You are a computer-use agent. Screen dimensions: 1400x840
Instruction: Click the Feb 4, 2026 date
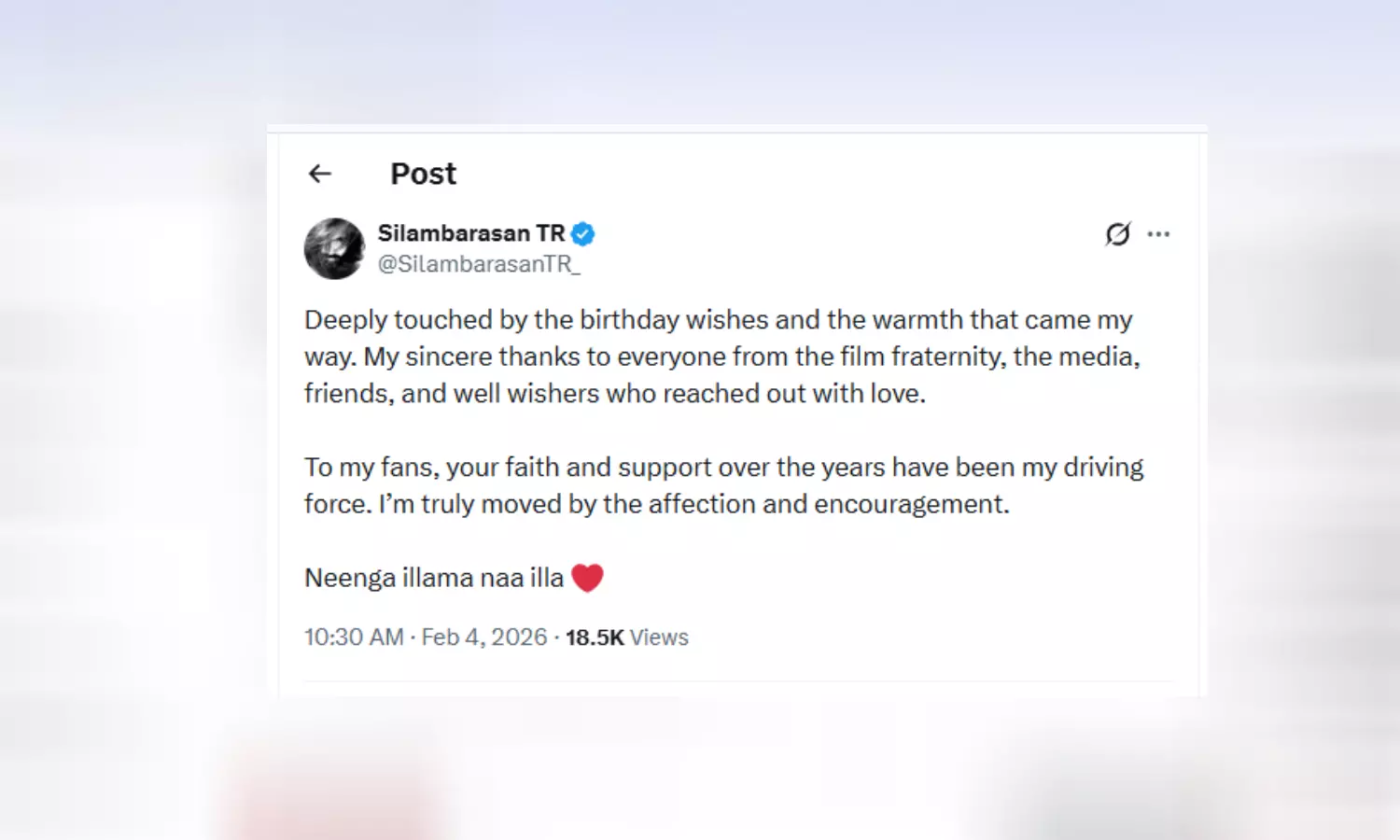(483, 637)
